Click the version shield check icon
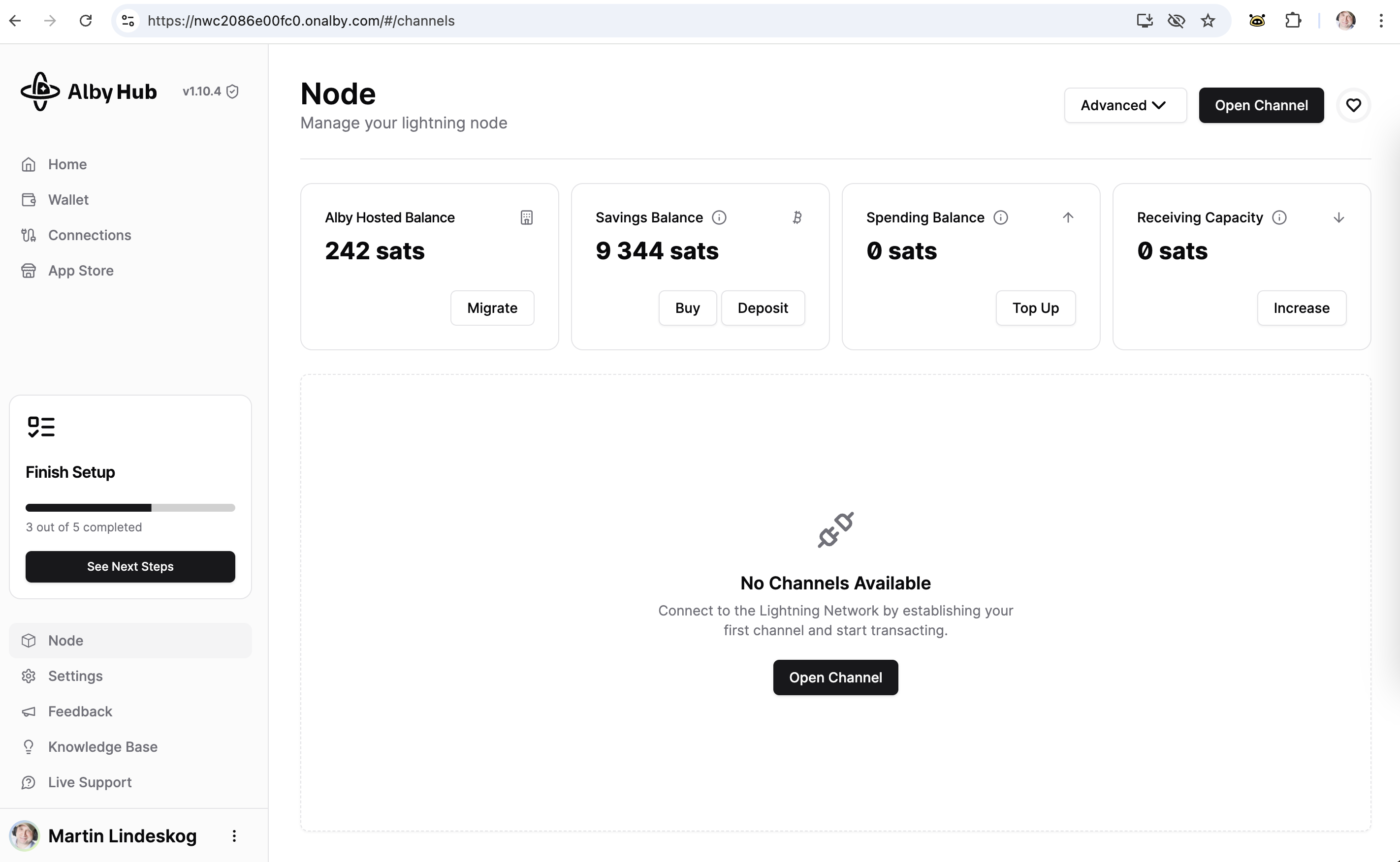1400x862 pixels. 232,91
